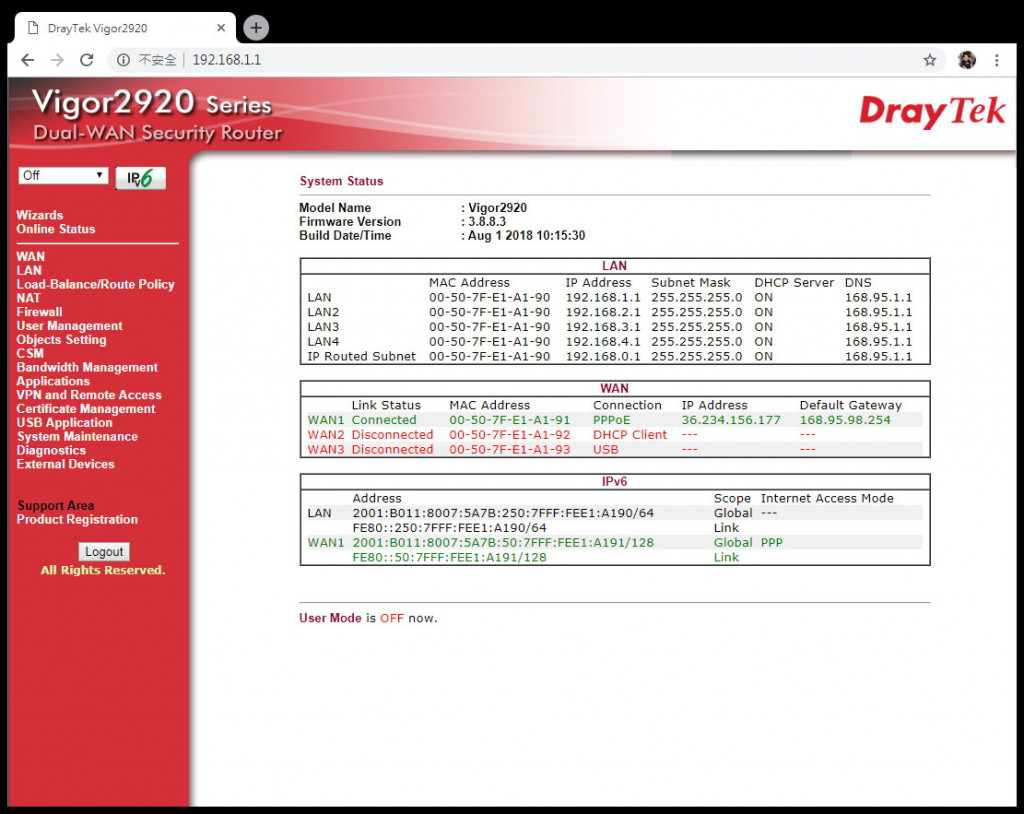Open the Firewall menu
Image resolution: width=1024 pixels, height=814 pixels.
pos(39,312)
